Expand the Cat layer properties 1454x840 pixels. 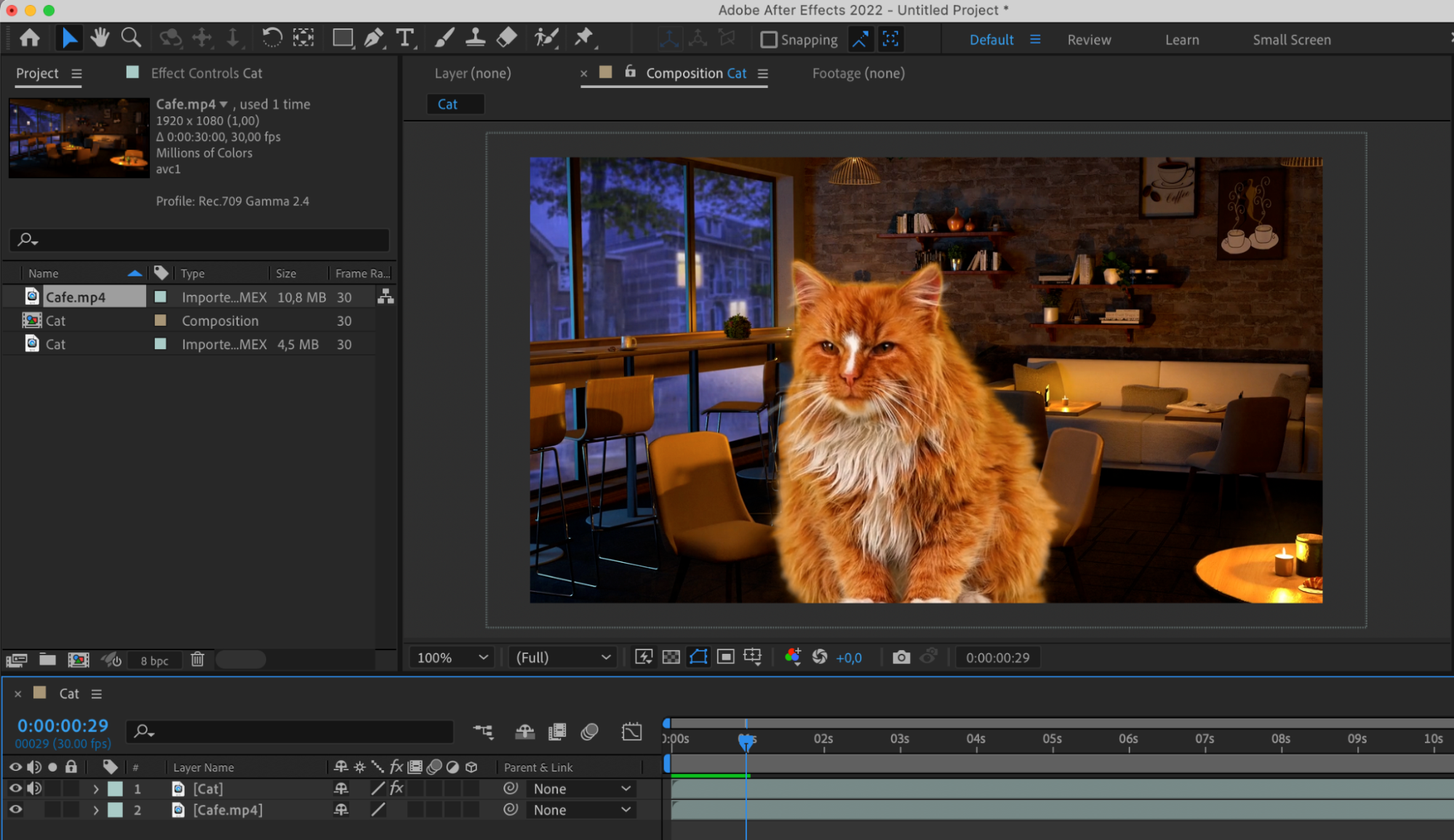tap(95, 788)
